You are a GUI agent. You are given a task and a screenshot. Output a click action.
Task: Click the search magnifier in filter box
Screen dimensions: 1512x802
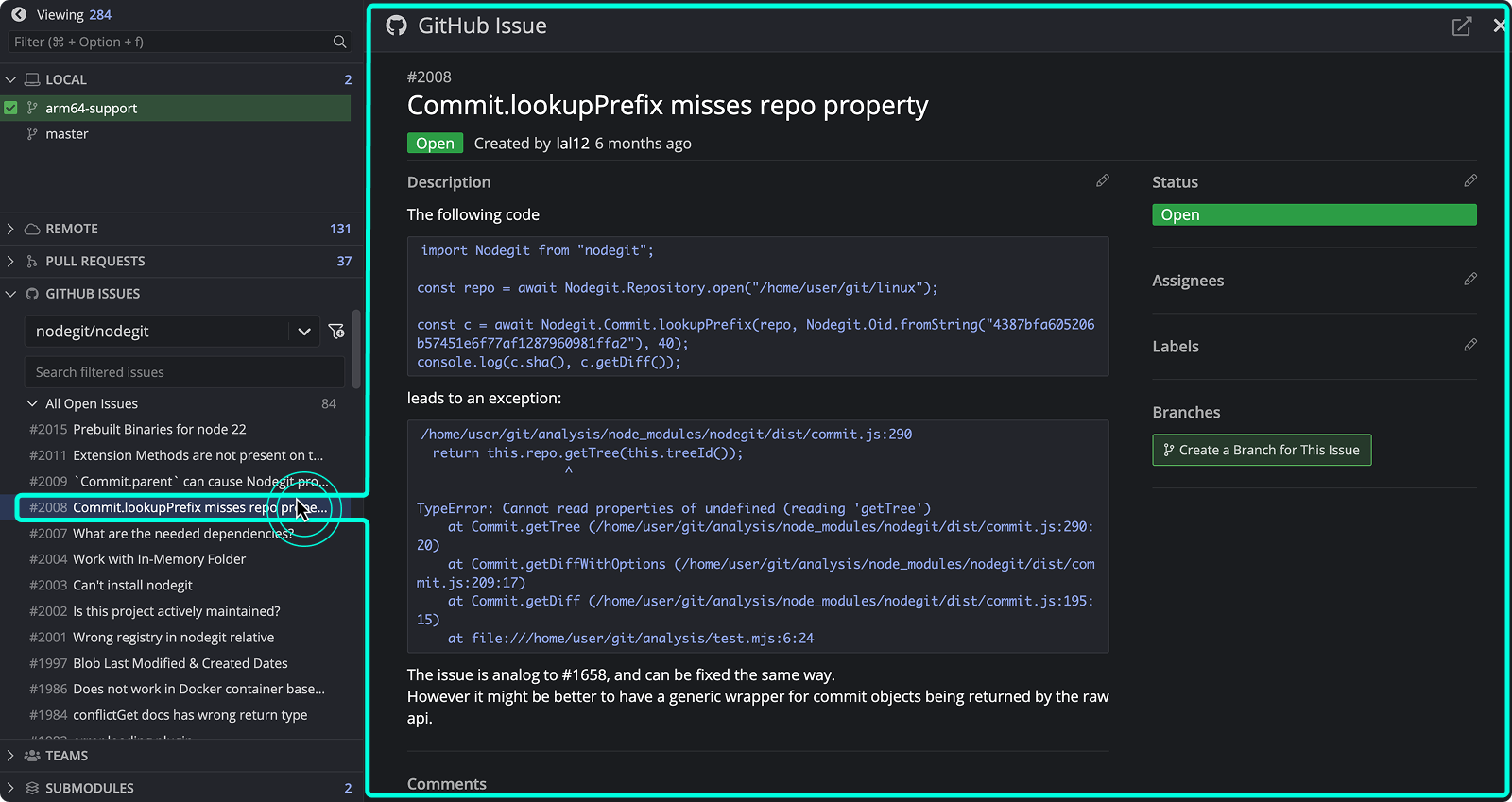point(340,42)
